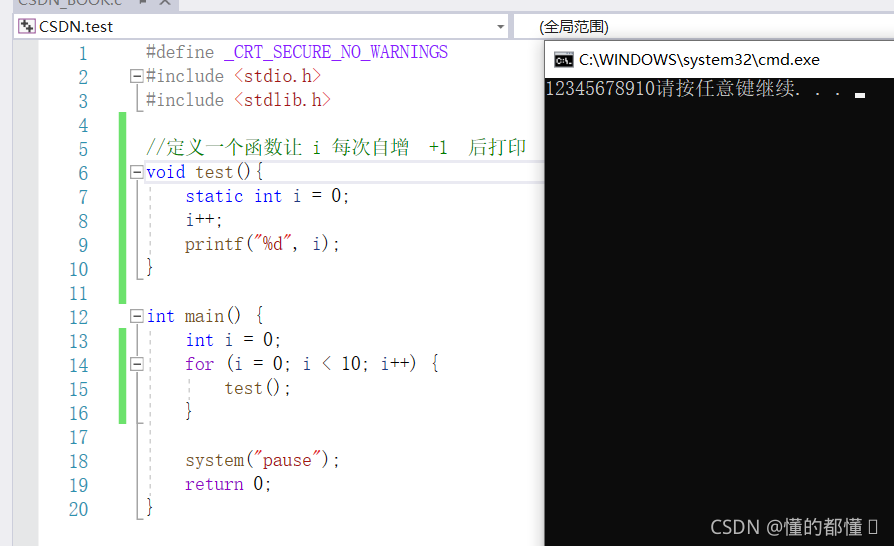Click the cmd.exe window icon
The image size is (894, 546).
click(x=563, y=60)
